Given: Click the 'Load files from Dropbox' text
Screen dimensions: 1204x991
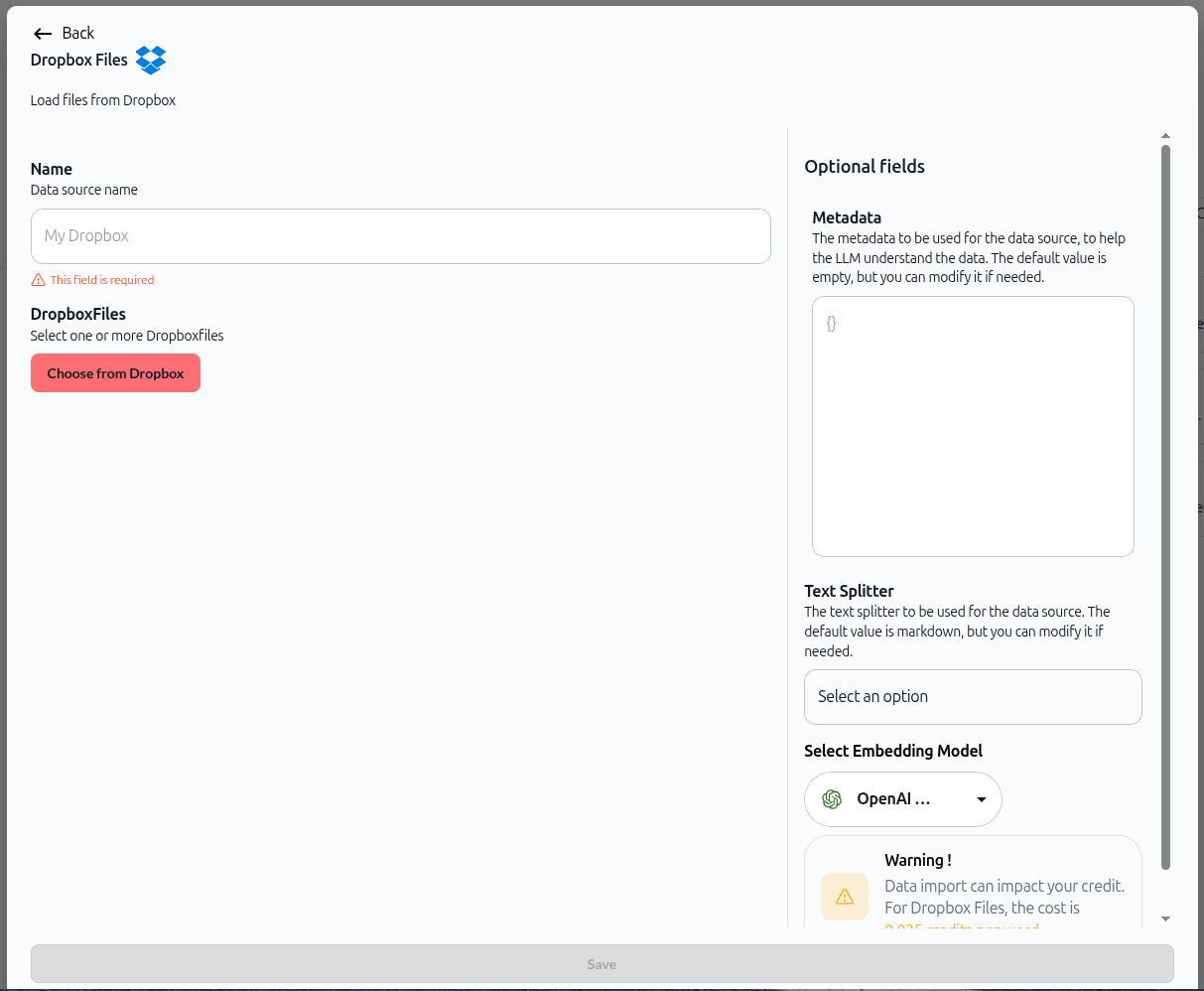Looking at the screenshot, I should tap(103, 100).
